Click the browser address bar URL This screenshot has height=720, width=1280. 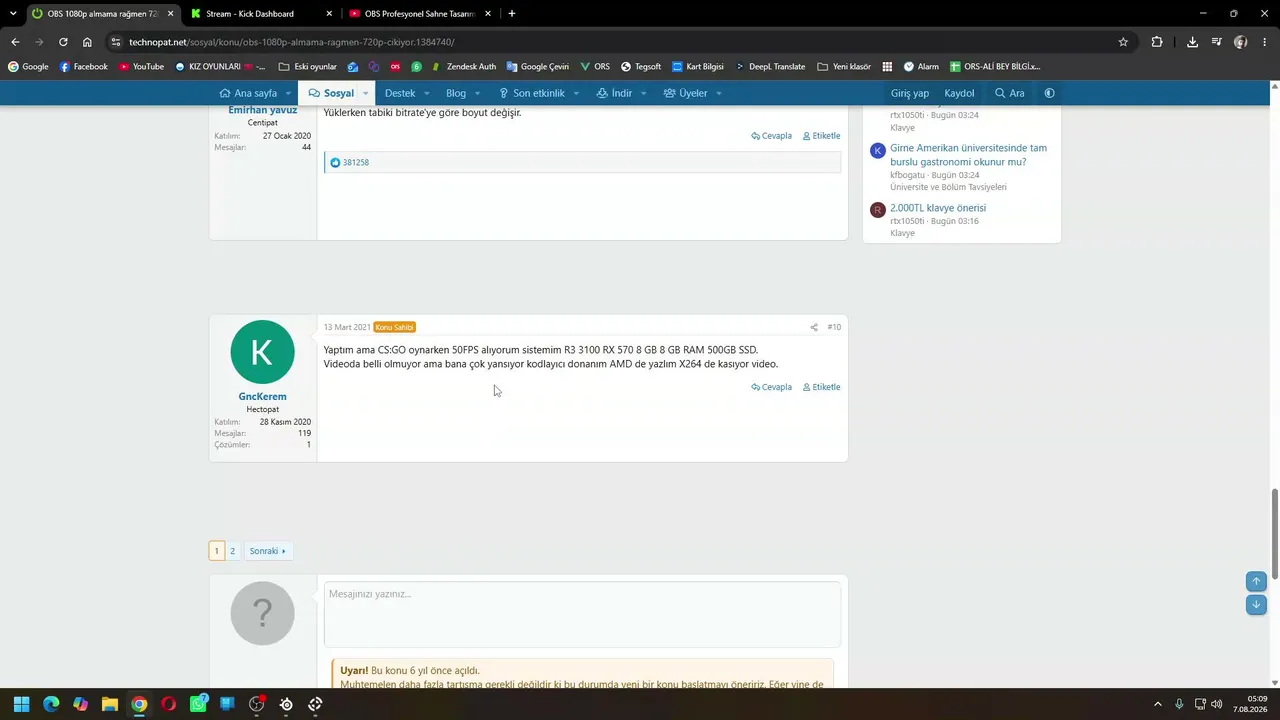click(291, 42)
